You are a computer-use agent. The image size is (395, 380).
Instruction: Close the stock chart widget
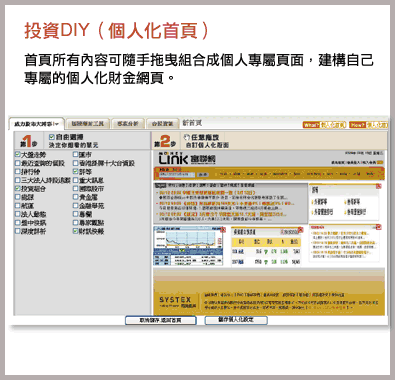click(223, 230)
